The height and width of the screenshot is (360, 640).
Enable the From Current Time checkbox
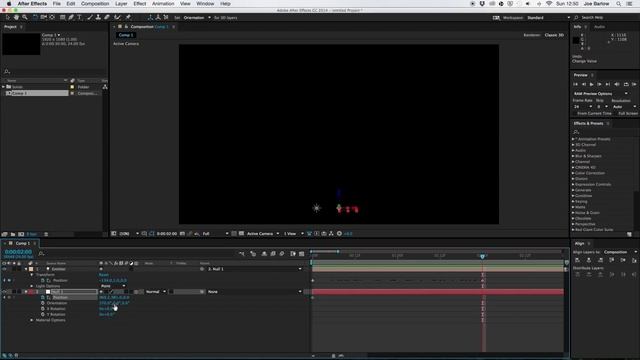(576, 113)
